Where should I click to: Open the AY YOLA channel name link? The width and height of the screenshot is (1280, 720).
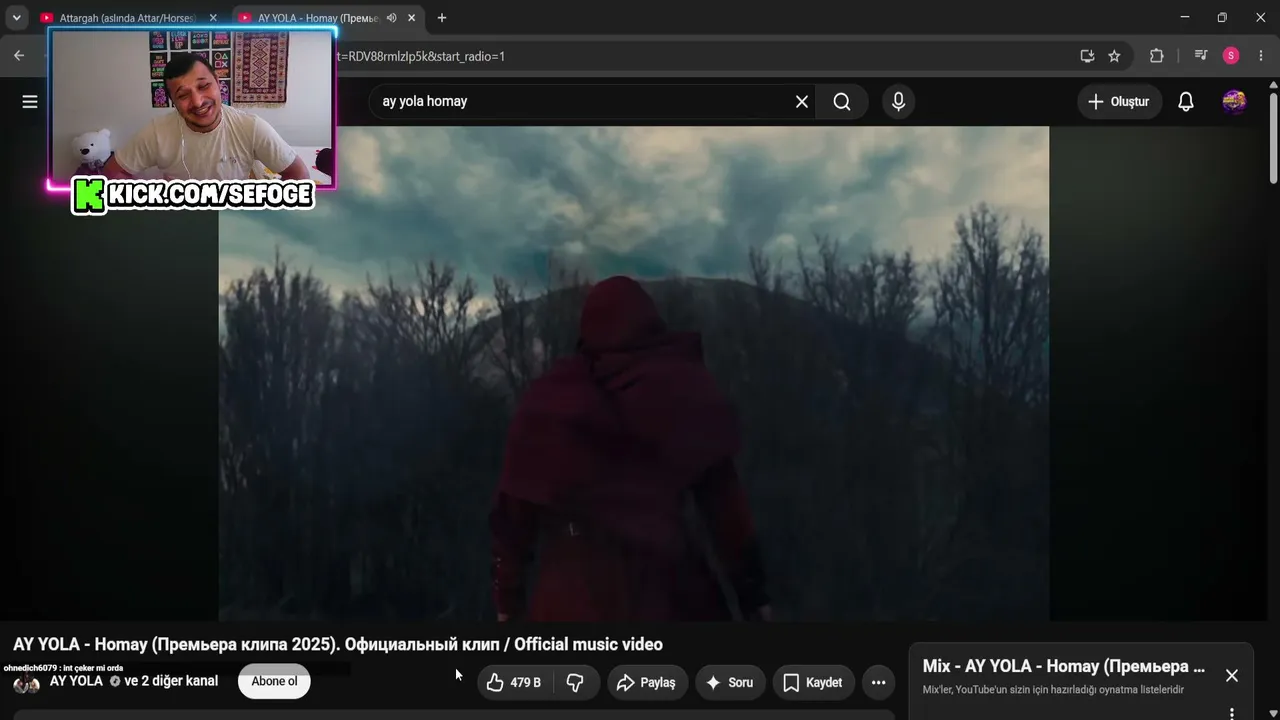[76, 681]
